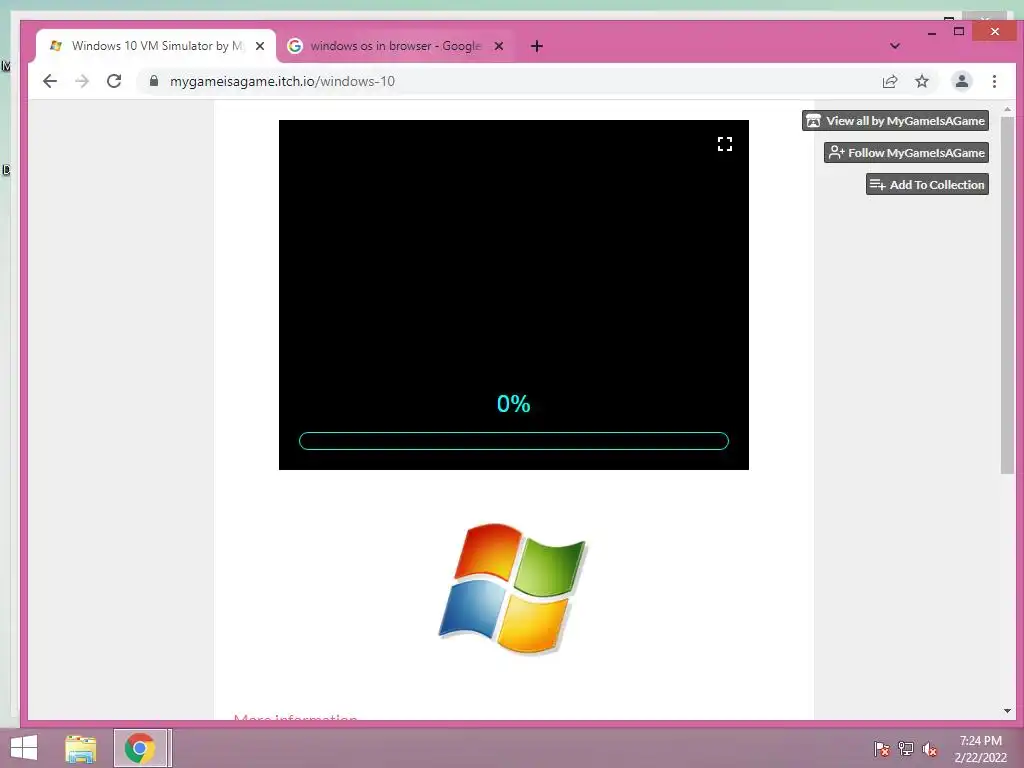View site info via lock icon
Image resolution: width=1024 pixels, height=768 pixels.
[153, 81]
